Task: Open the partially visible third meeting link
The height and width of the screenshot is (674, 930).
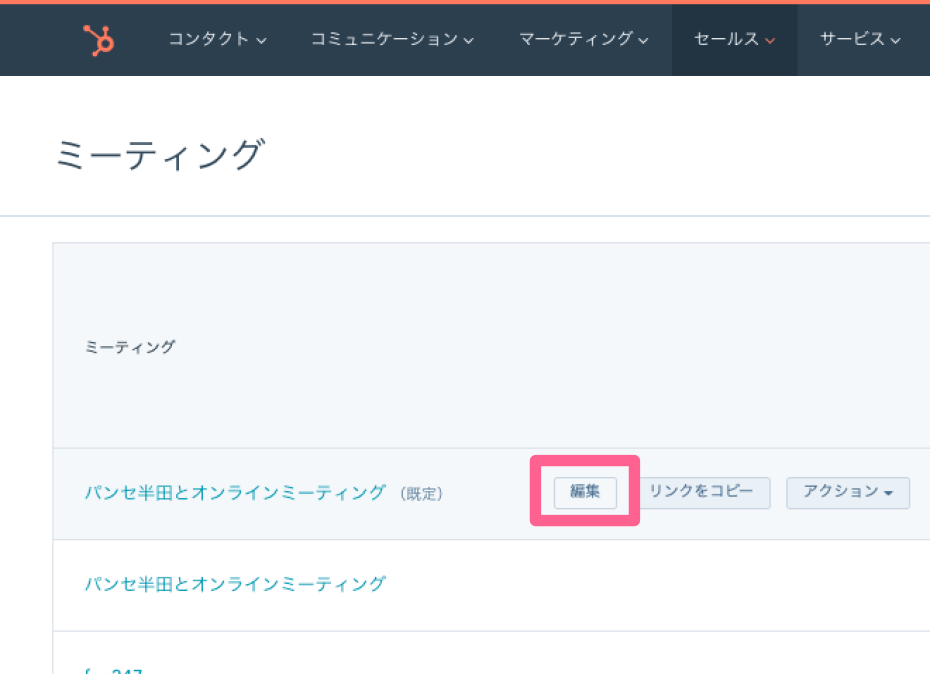Action: (x=115, y=668)
